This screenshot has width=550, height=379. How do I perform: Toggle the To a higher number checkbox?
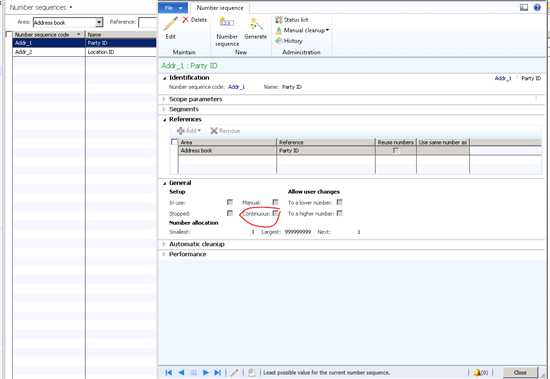pos(339,213)
